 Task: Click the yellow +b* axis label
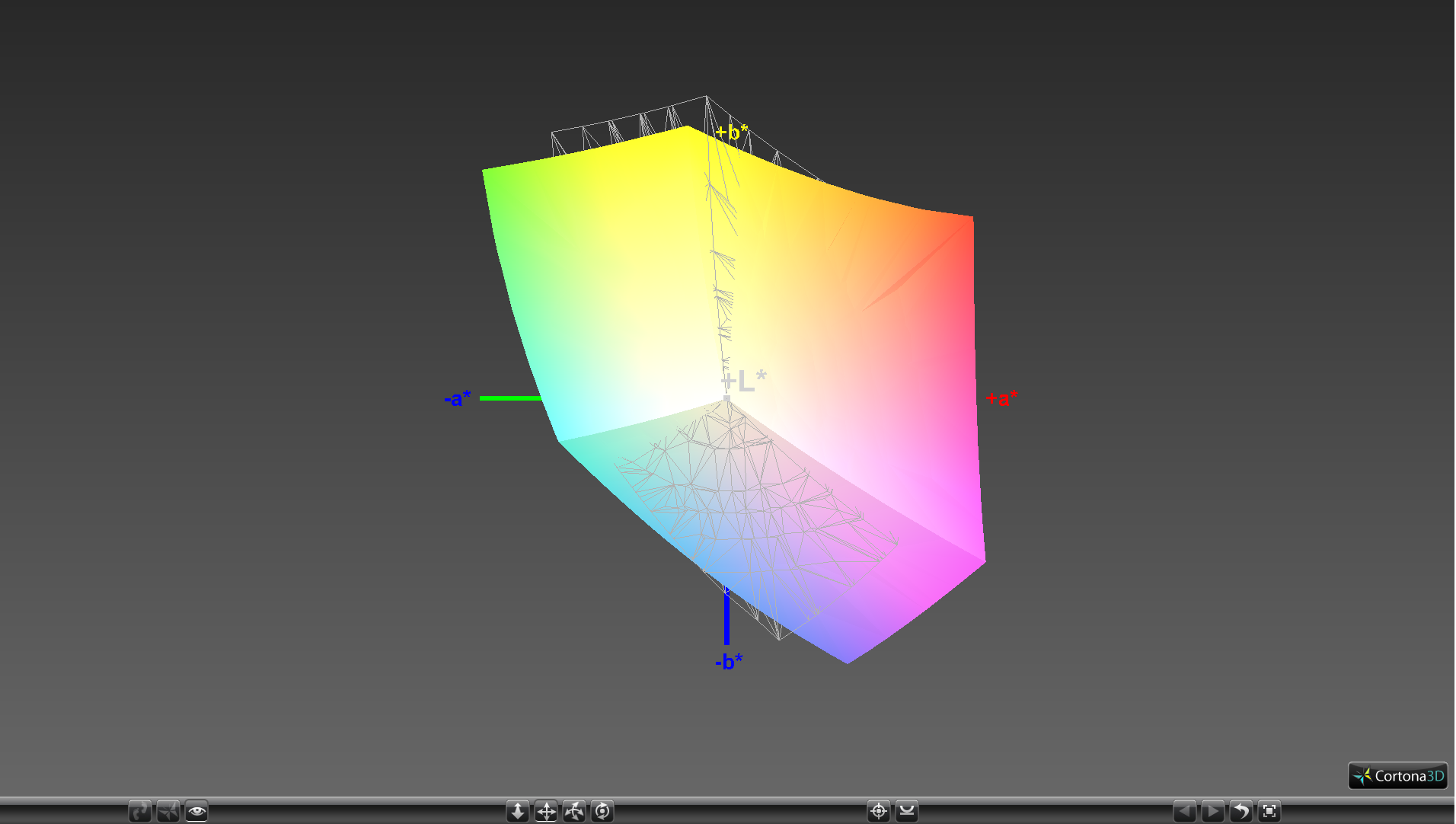(x=732, y=133)
